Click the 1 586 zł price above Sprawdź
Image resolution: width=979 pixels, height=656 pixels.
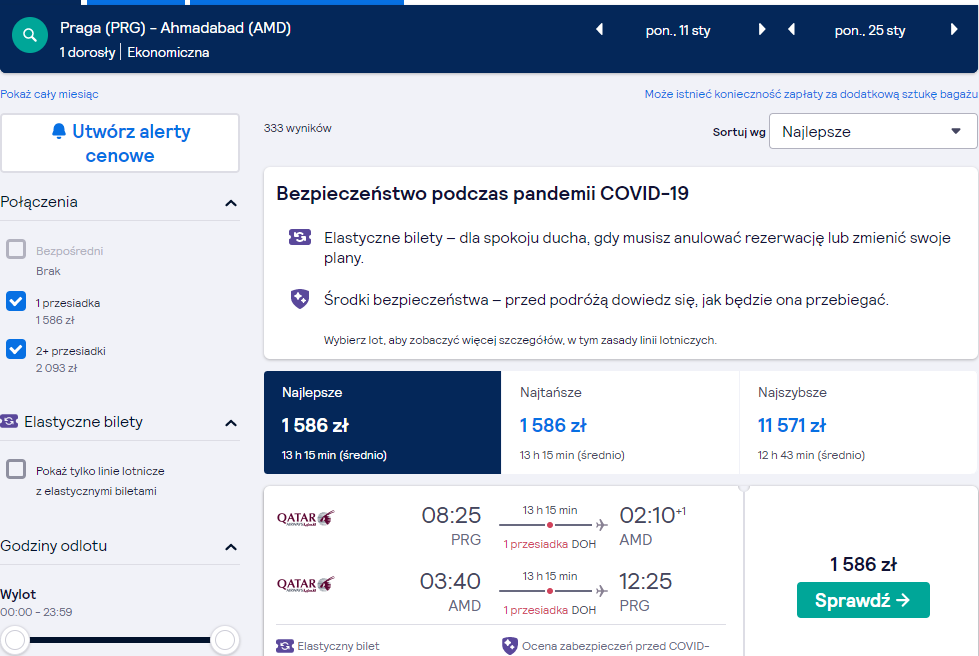click(x=863, y=564)
